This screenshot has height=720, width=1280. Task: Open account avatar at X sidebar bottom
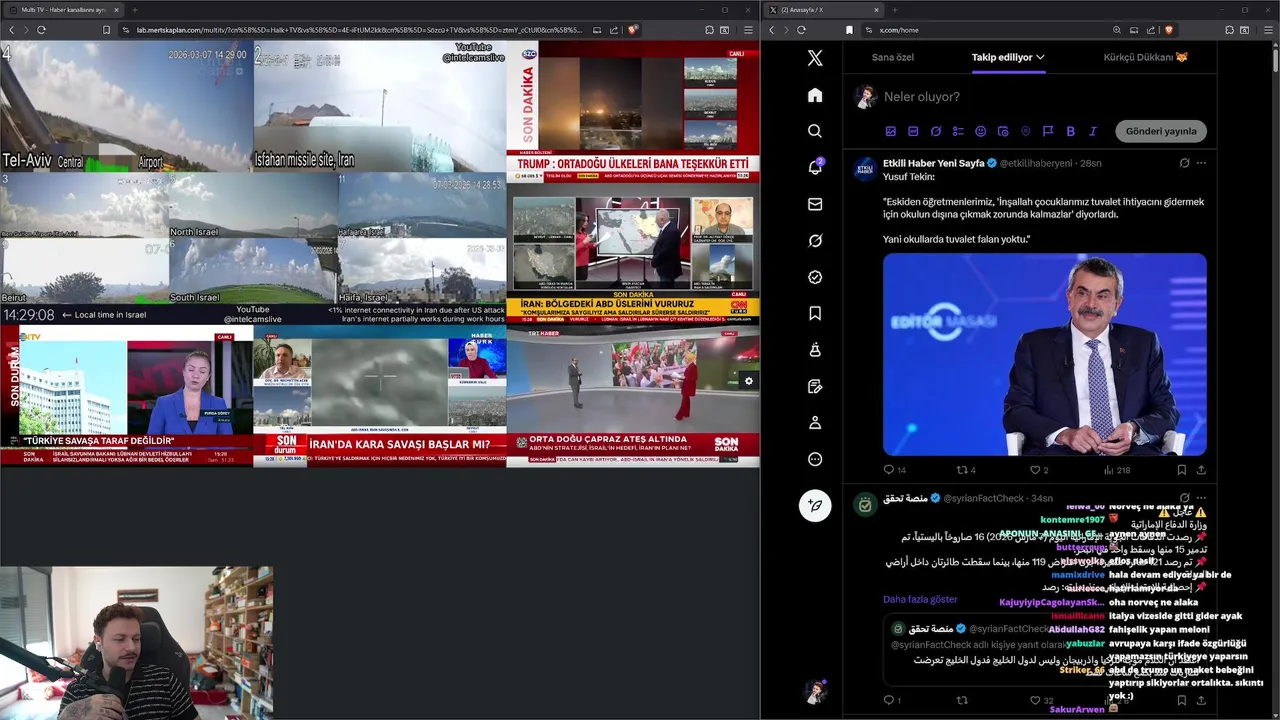(815, 691)
